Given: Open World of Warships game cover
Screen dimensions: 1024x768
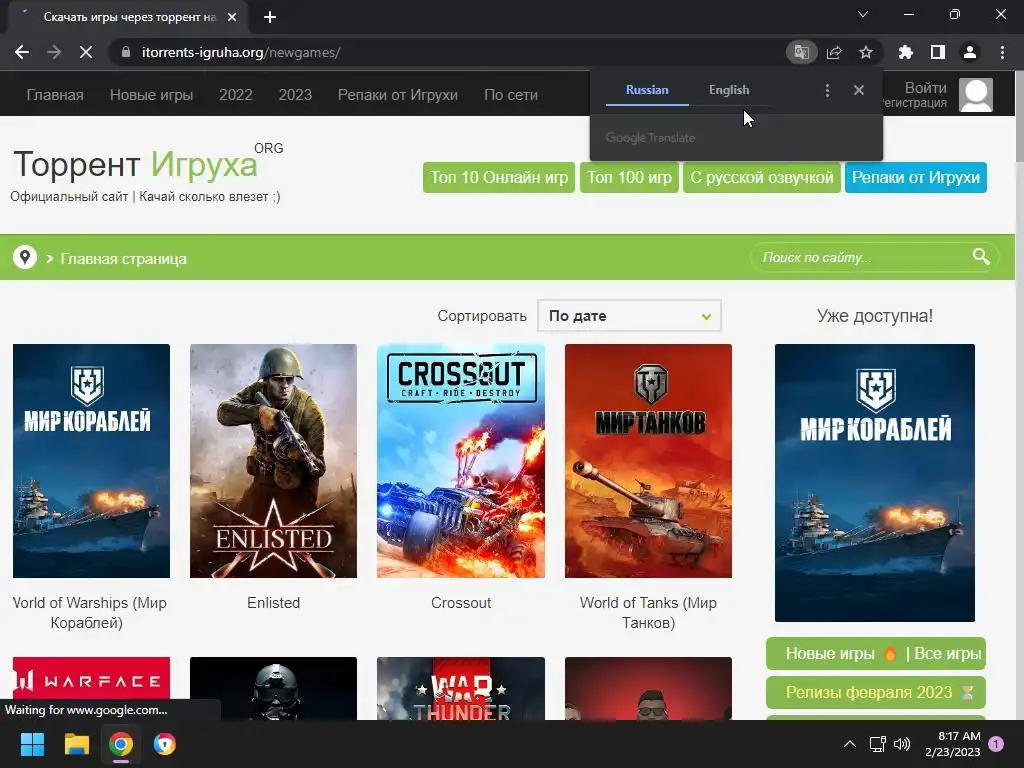Looking at the screenshot, I should pyautogui.click(x=91, y=461).
